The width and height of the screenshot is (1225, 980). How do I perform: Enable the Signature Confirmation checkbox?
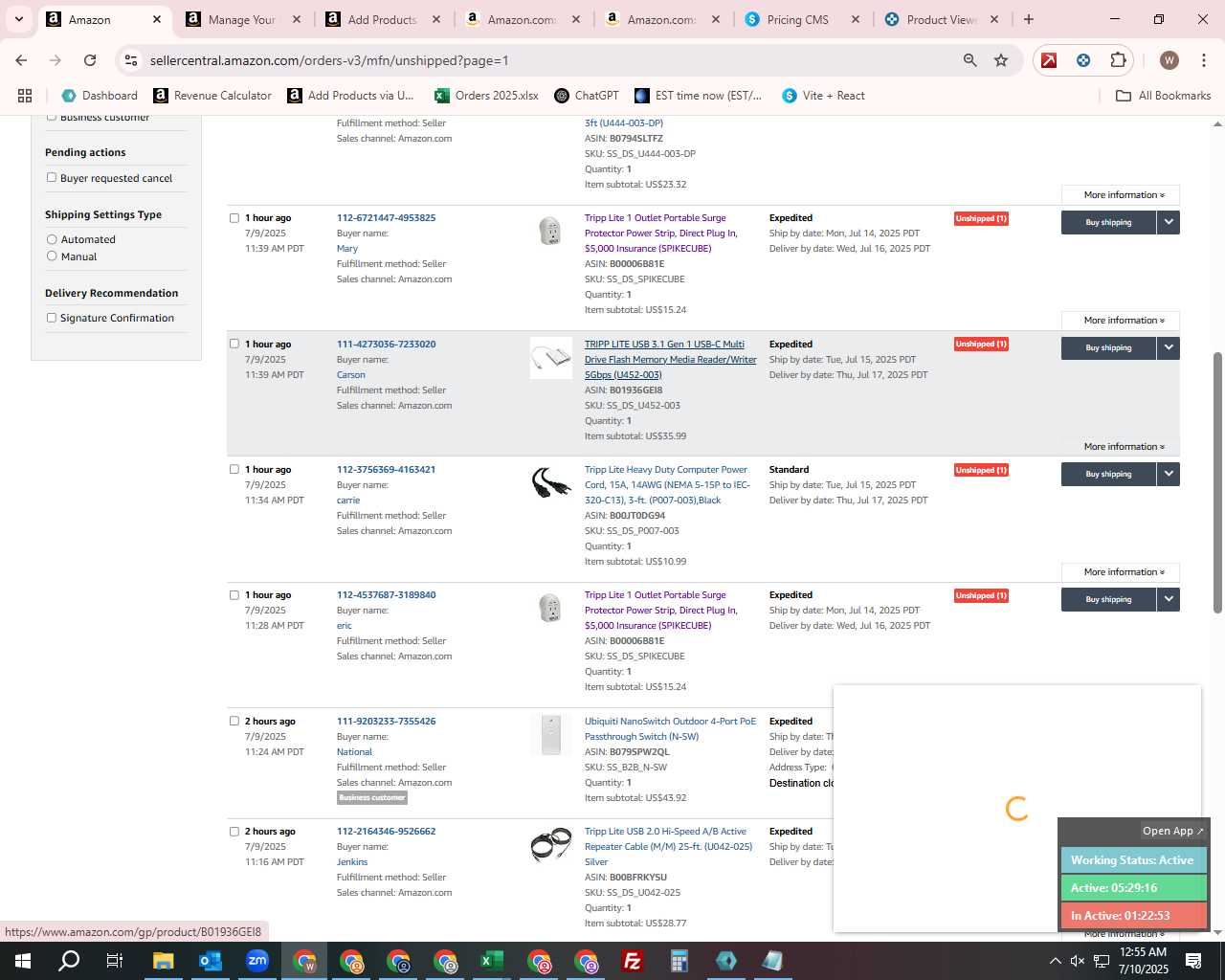point(52,317)
